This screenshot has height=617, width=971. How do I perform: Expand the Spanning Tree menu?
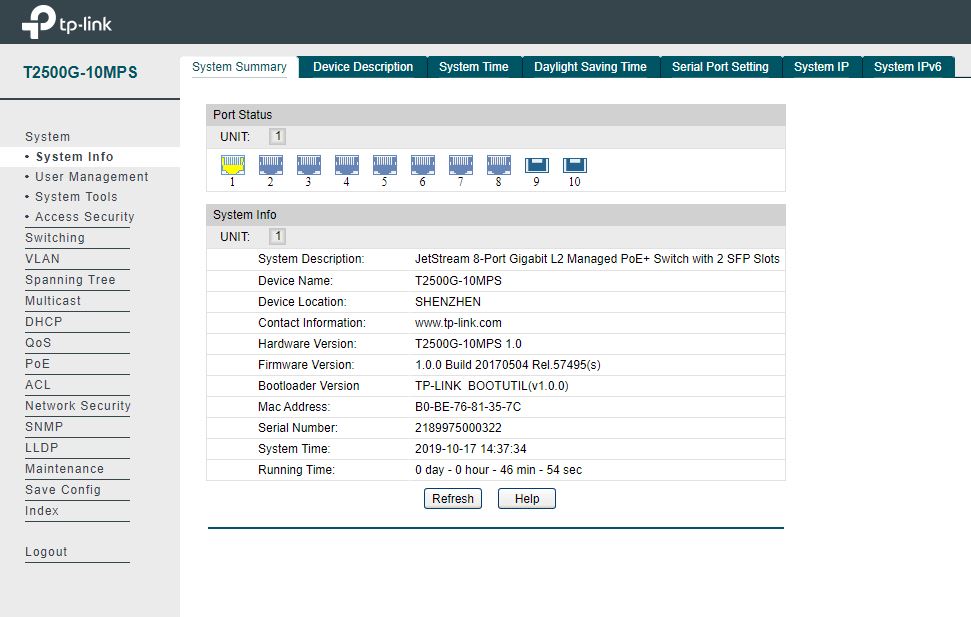coord(71,280)
